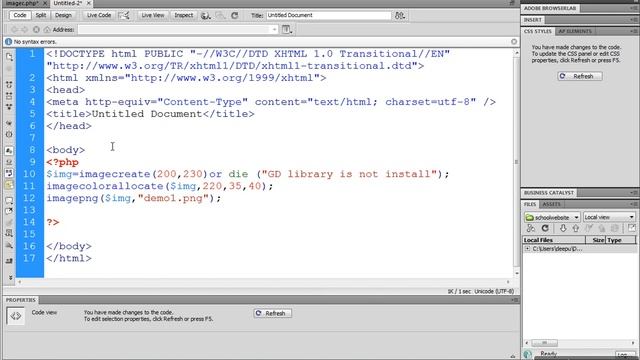The width and height of the screenshot is (640, 360).
Task: Click the Apply Comment coding toolbar icon
Action: pyautogui.click(x=9, y=200)
